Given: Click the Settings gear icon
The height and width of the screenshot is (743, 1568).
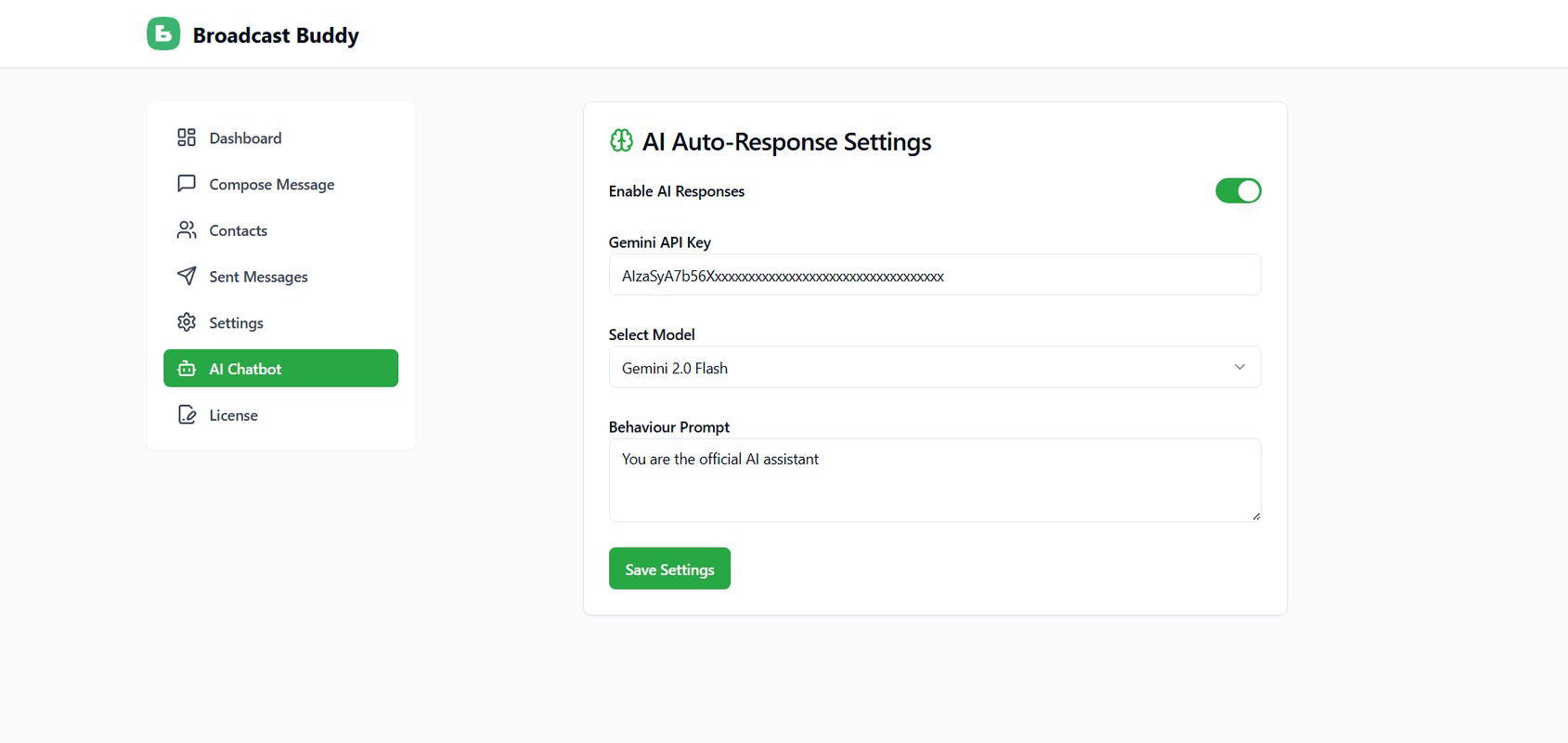Looking at the screenshot, I should [x=187, y=322].
